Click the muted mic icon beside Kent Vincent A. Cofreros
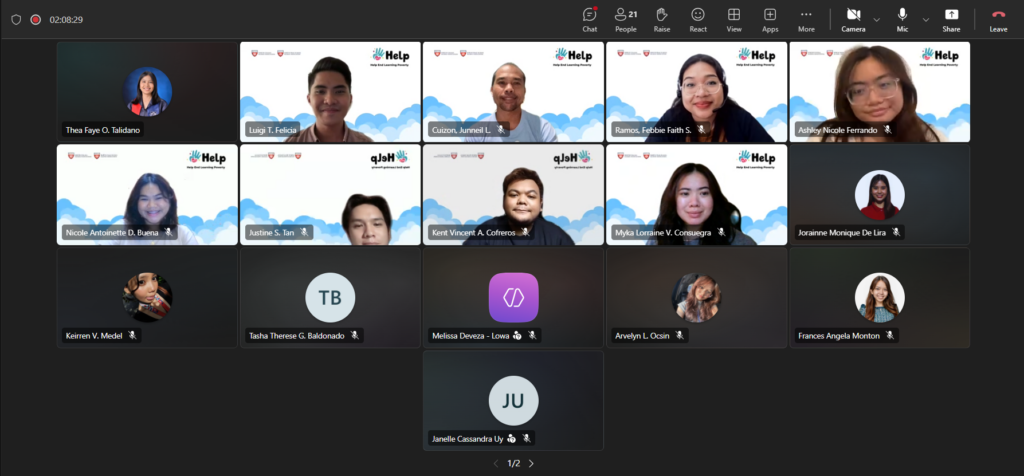Screen dimensions: 1024x476 click(526, 232)
